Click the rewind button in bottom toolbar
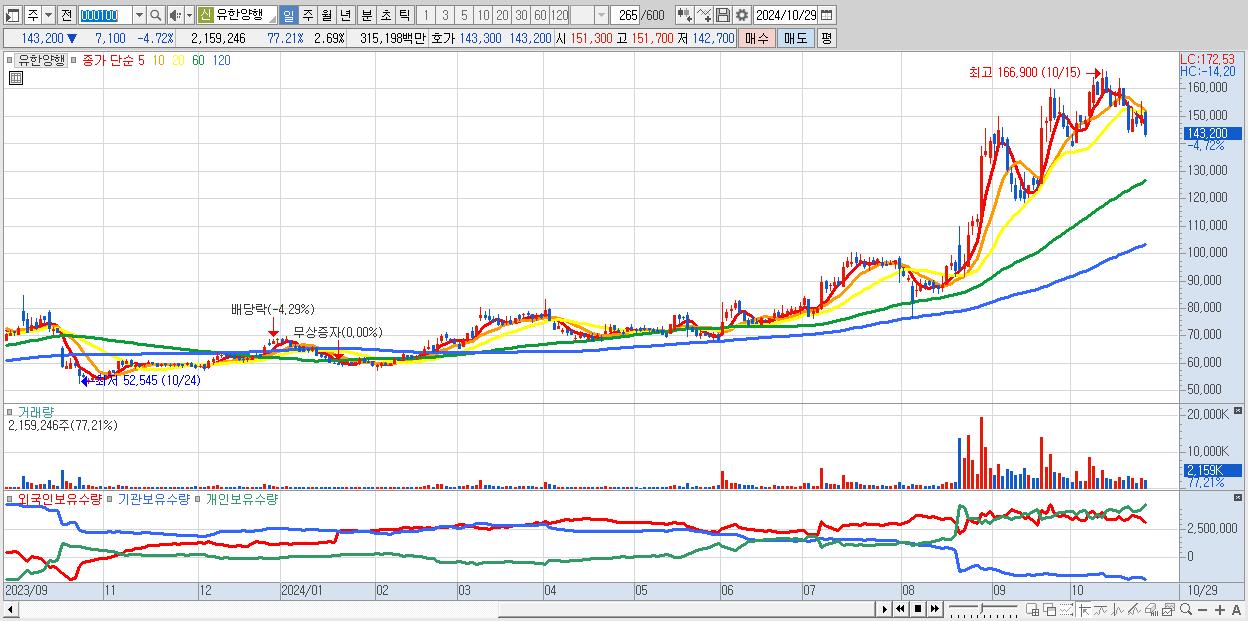This screenshot has width=1248, height=621. [x=900, y=609]
